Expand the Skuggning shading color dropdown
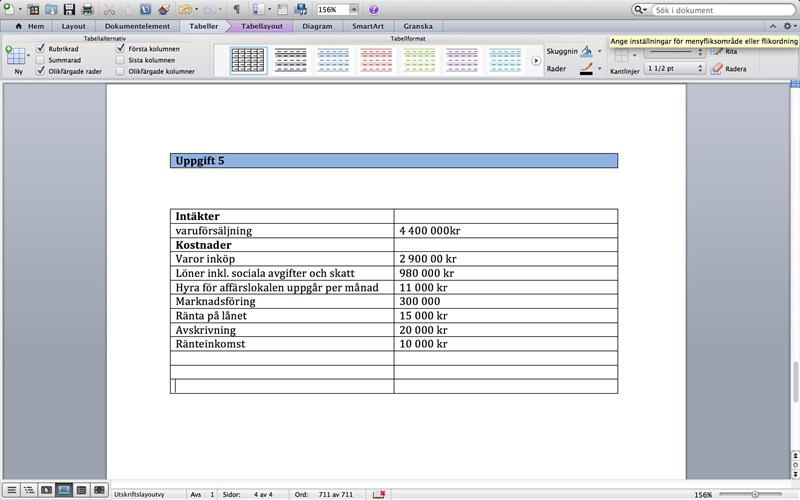Image resolution: width=800 pixels, height=500 pixels. [599, 50]
